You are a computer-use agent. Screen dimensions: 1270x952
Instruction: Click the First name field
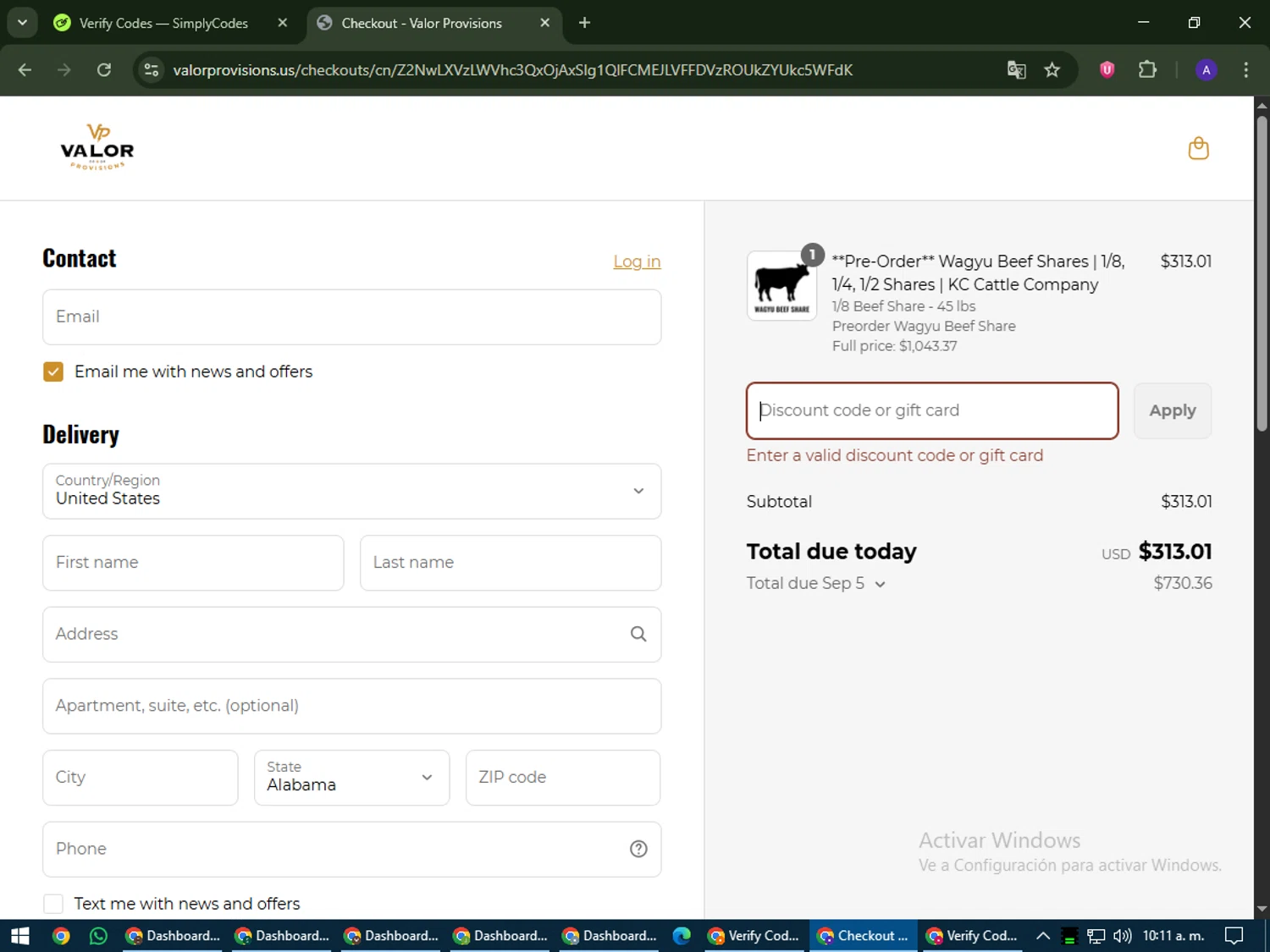pyautogui.click(x=193, y=563)
